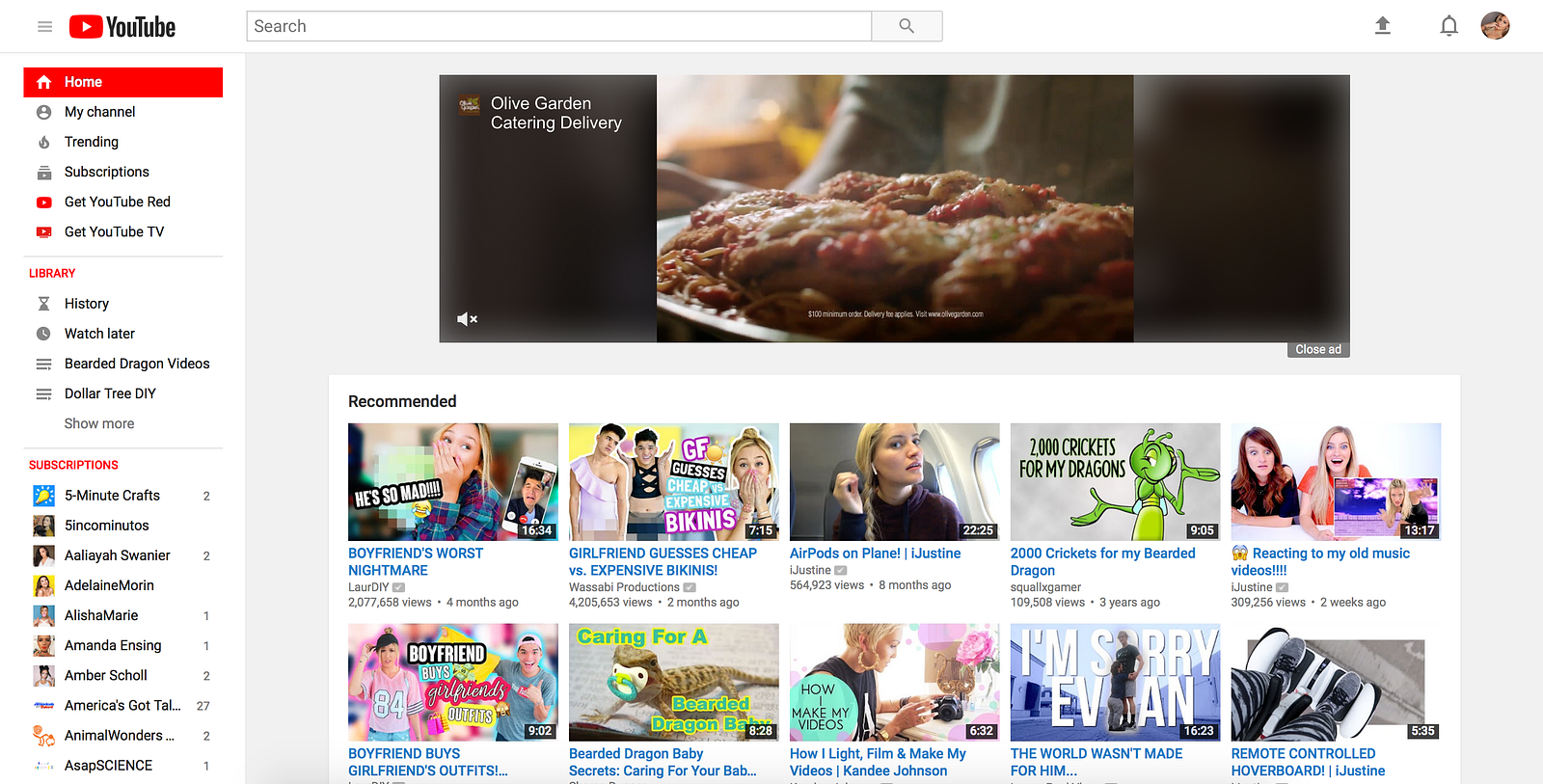Open the SUBSCRIPTIONS section heading link
This screenshot has width=1543, height=784.
tap(73, 465)
